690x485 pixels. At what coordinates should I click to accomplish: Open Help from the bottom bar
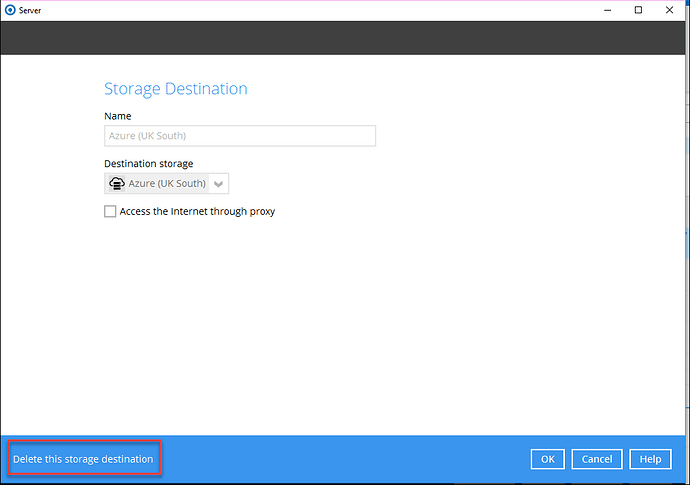click(650, 459)
